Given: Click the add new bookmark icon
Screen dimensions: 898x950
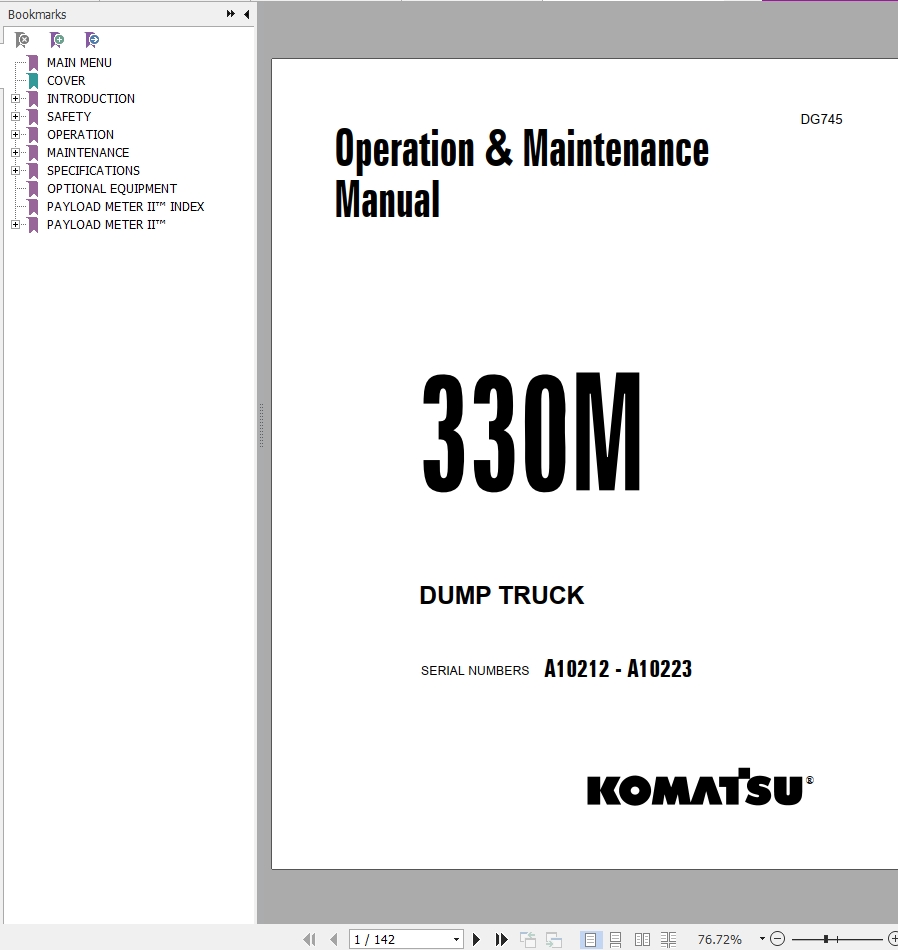Looking at the screenshot, I should (x=57, y=40).
